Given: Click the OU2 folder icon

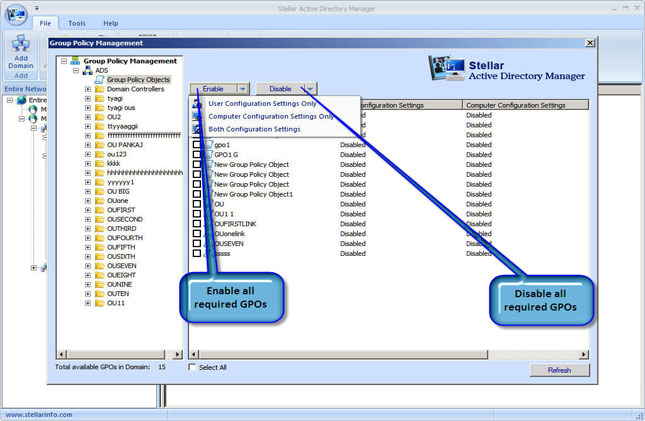Looking at the screenshot, I should (x=99, y=117).
